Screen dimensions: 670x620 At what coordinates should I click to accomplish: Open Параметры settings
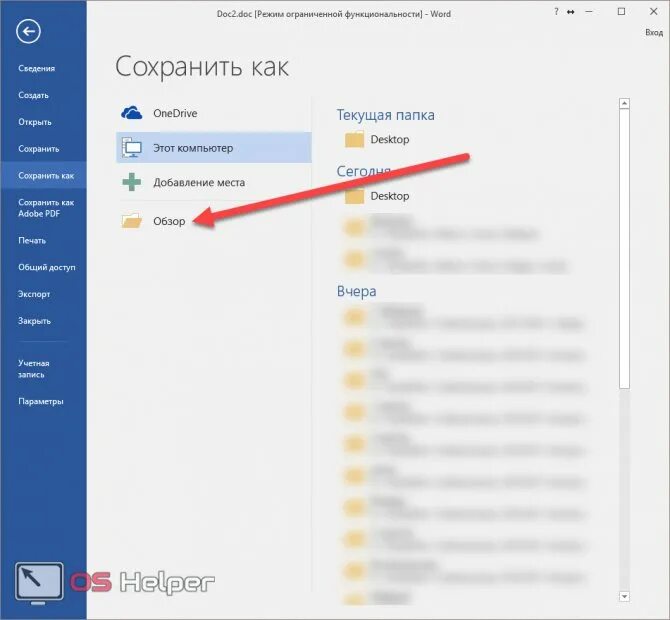pos(41,402)
